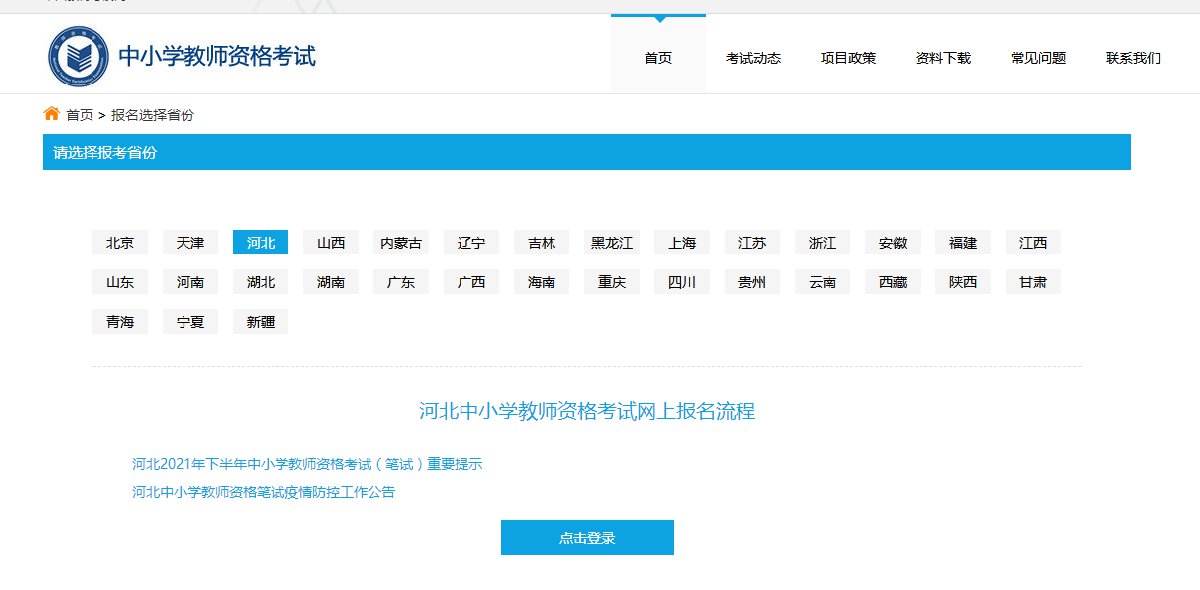Open the 河北2021年下半年笔试重要提示 link
The image size is (1200, 590).
(307, 464)
